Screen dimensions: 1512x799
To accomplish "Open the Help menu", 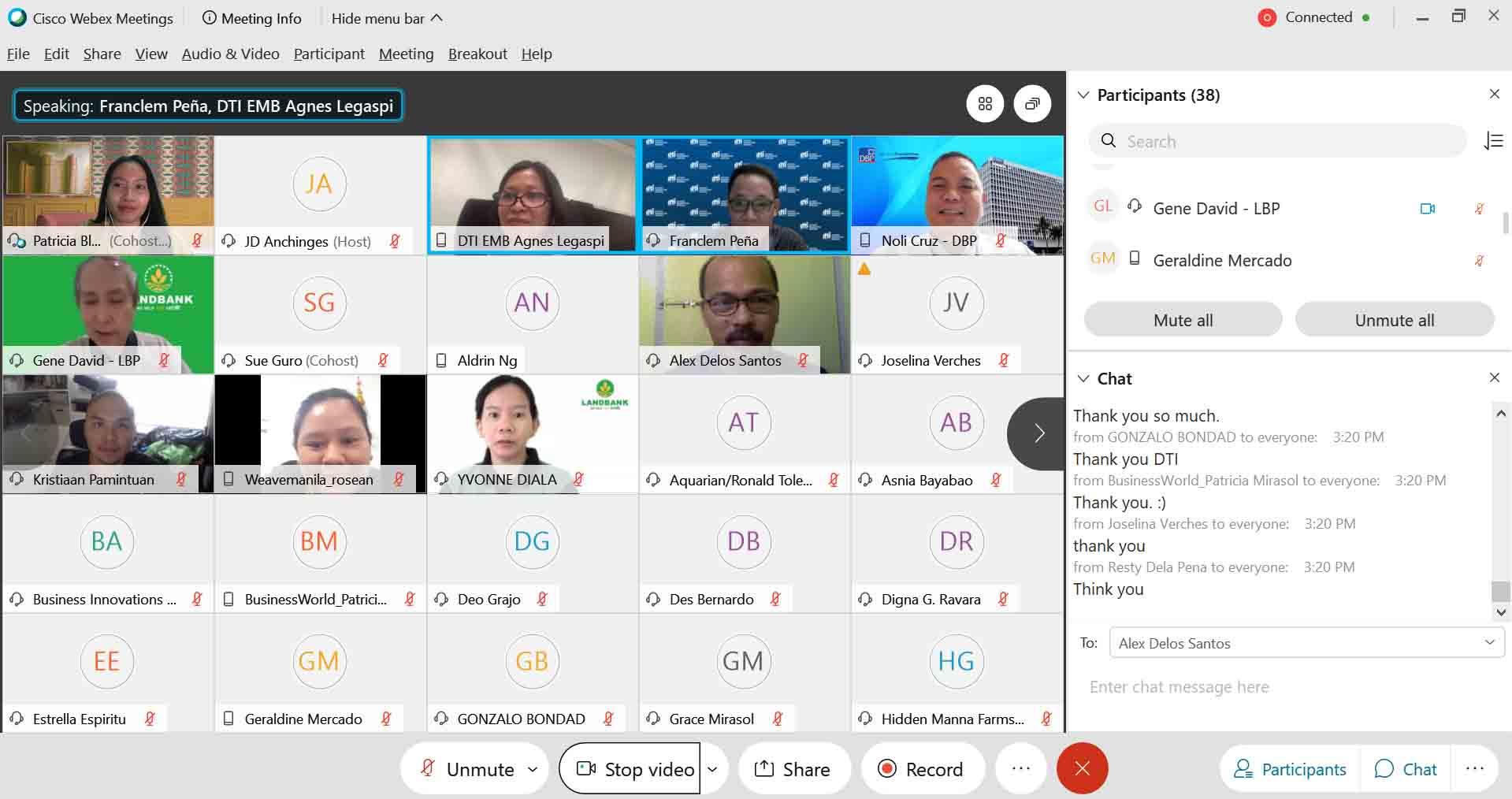I will click(536, 54).
